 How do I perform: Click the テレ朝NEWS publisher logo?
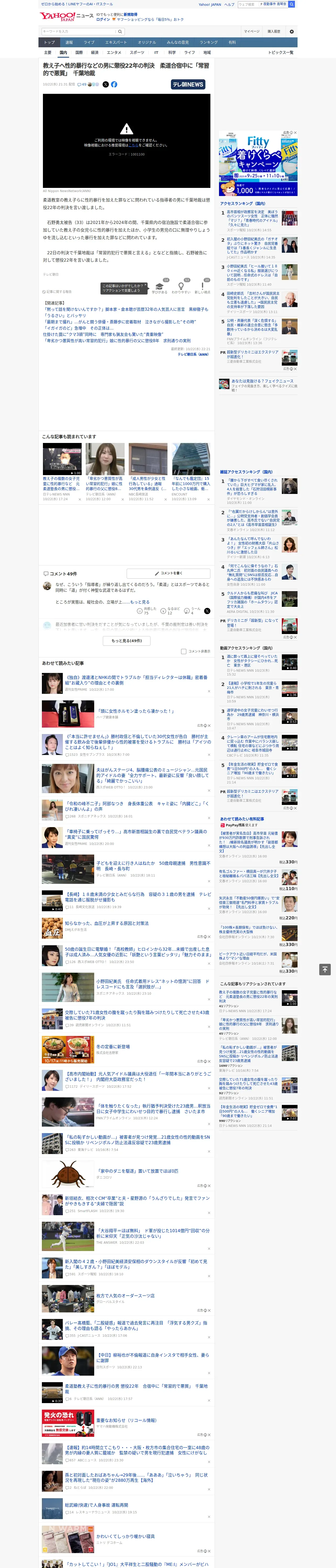click(x=188, y=85)
